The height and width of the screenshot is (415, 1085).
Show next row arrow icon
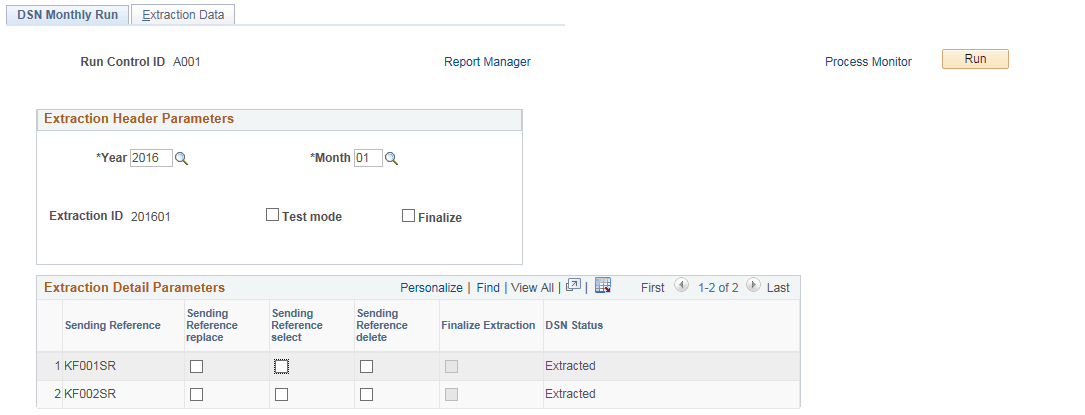(x=754, y=285)
